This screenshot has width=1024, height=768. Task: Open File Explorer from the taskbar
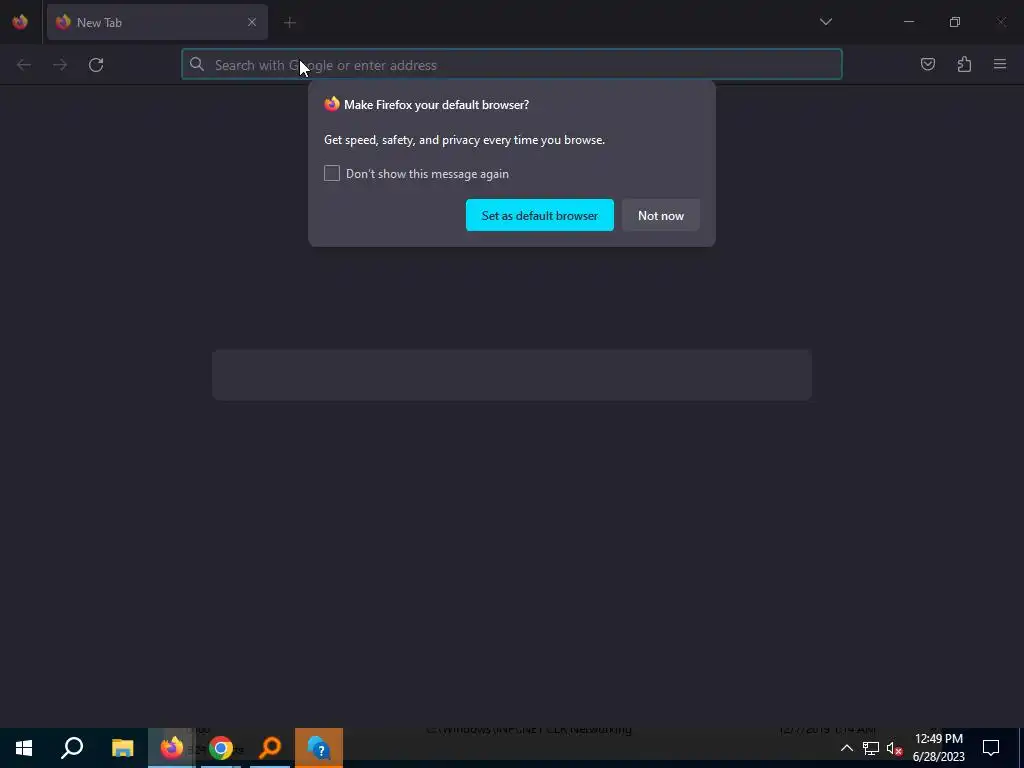pyautogui.click(x=122, y=748)
